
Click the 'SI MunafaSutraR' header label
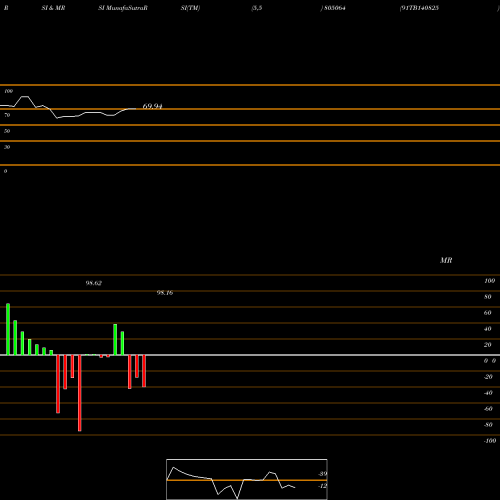[123, 8]
